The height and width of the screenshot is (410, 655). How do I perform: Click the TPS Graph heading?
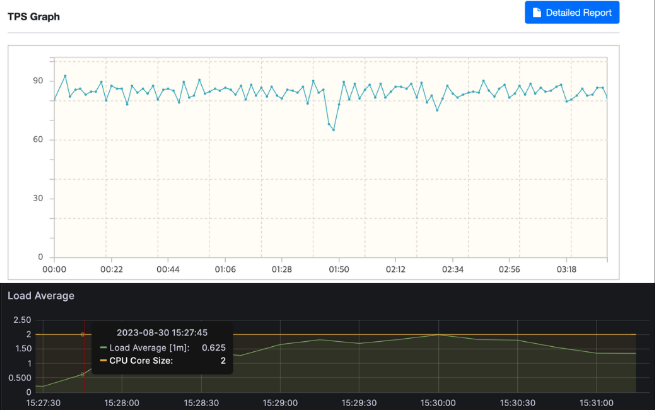coord(34,17)
